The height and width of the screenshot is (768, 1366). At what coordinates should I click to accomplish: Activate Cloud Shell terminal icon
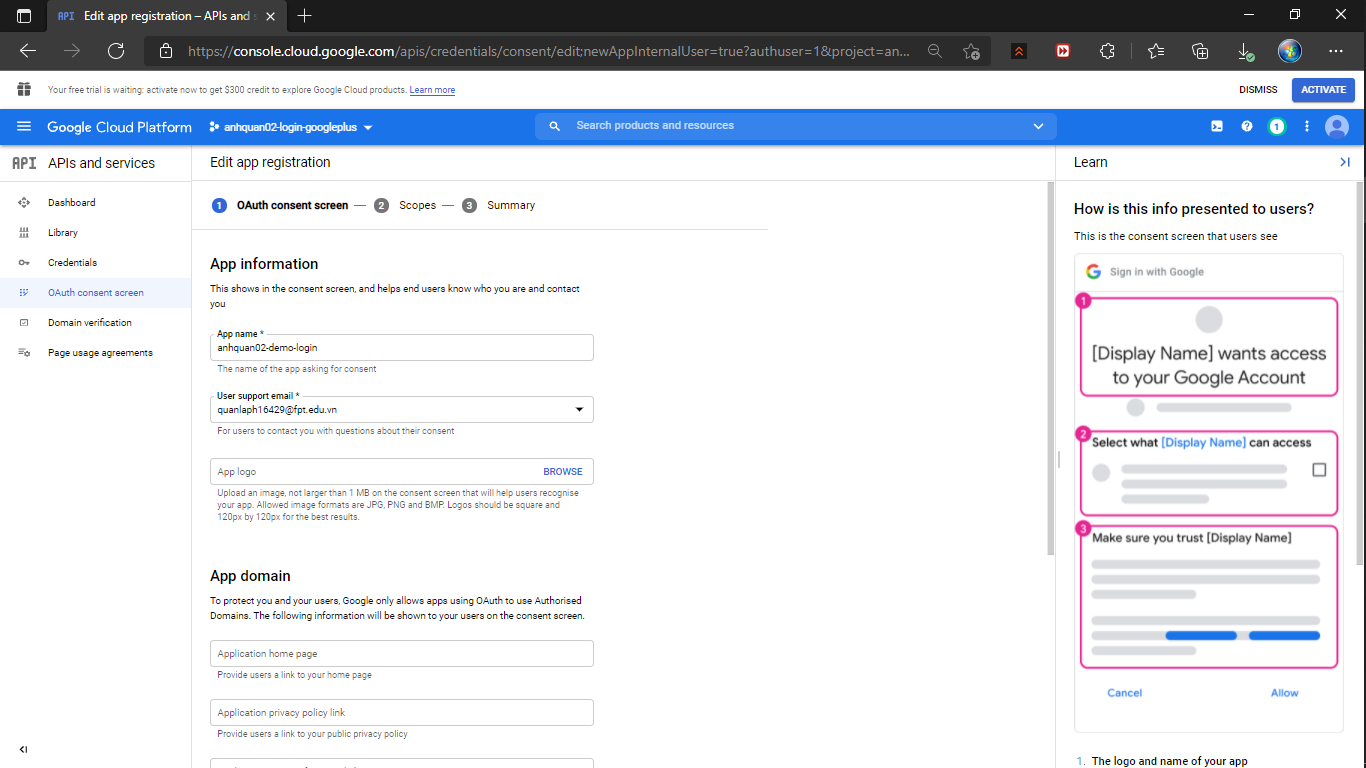coord(1217,127)
